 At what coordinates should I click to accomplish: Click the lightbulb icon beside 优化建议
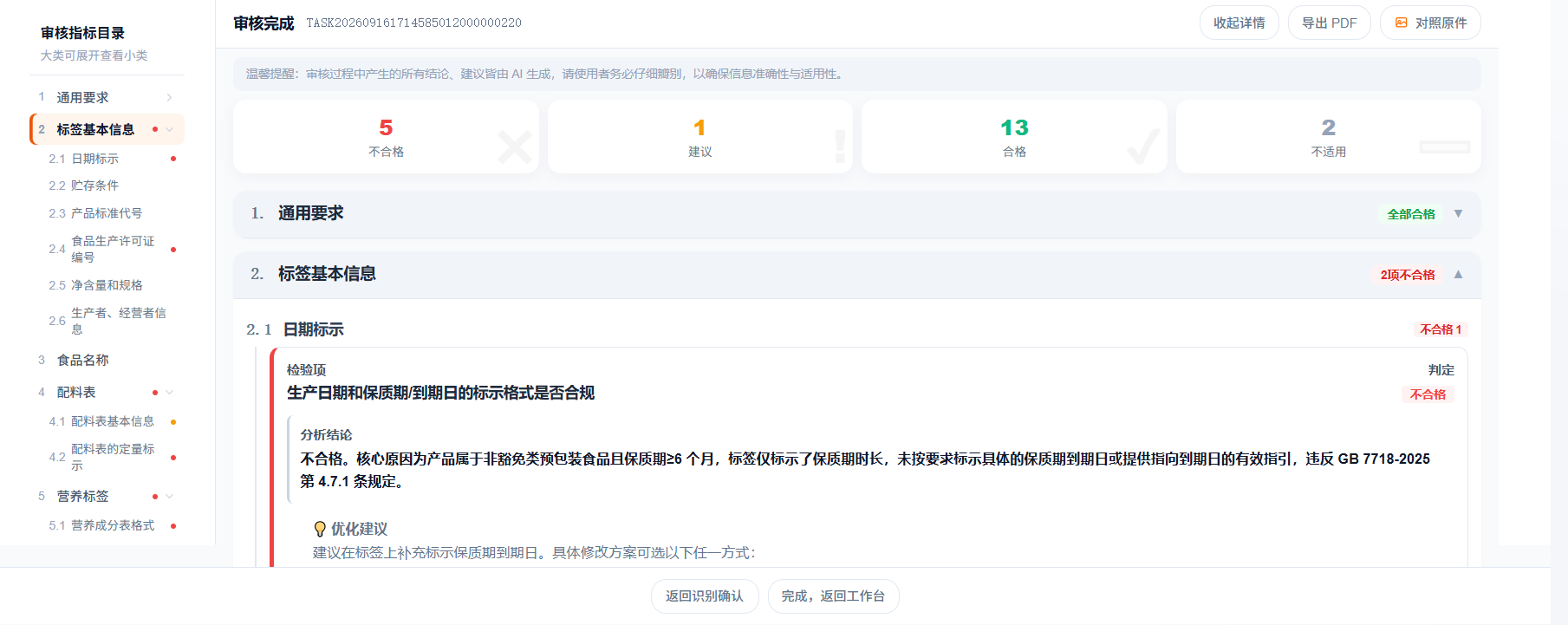click(320, 529)
